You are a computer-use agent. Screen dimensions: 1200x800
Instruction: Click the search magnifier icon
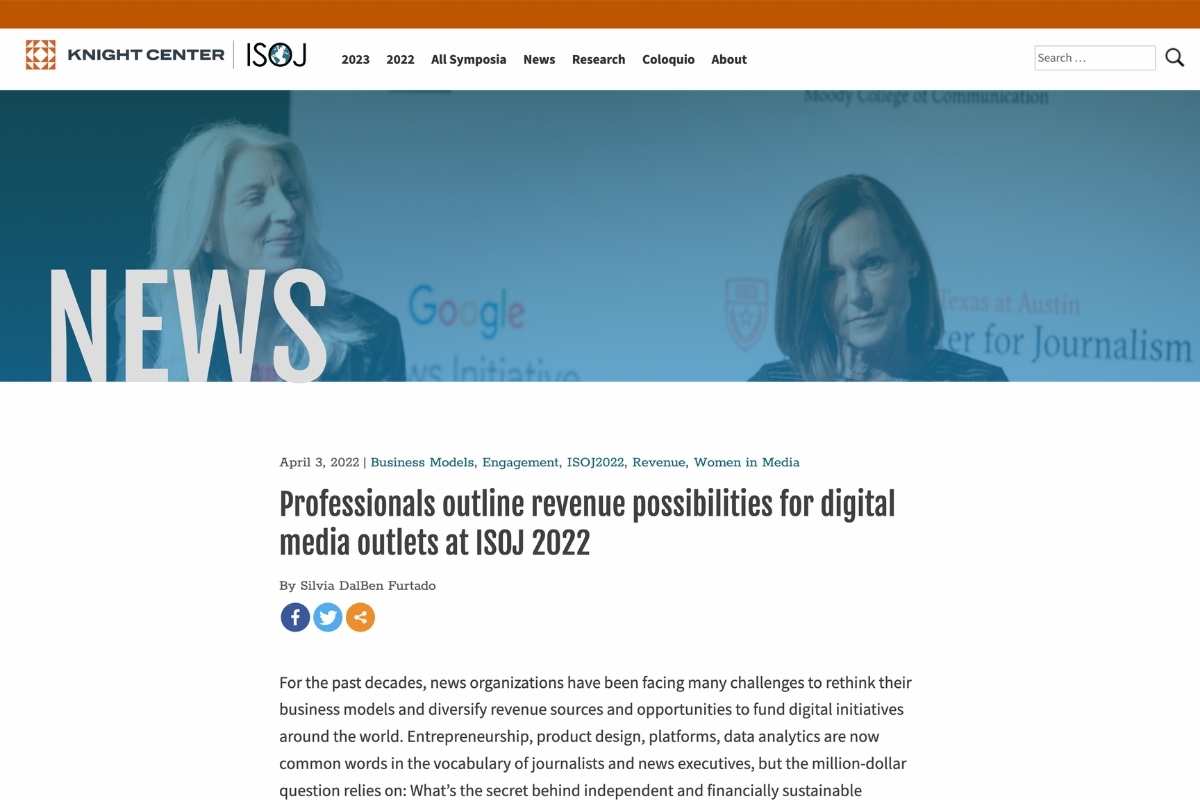point(1174,58)
